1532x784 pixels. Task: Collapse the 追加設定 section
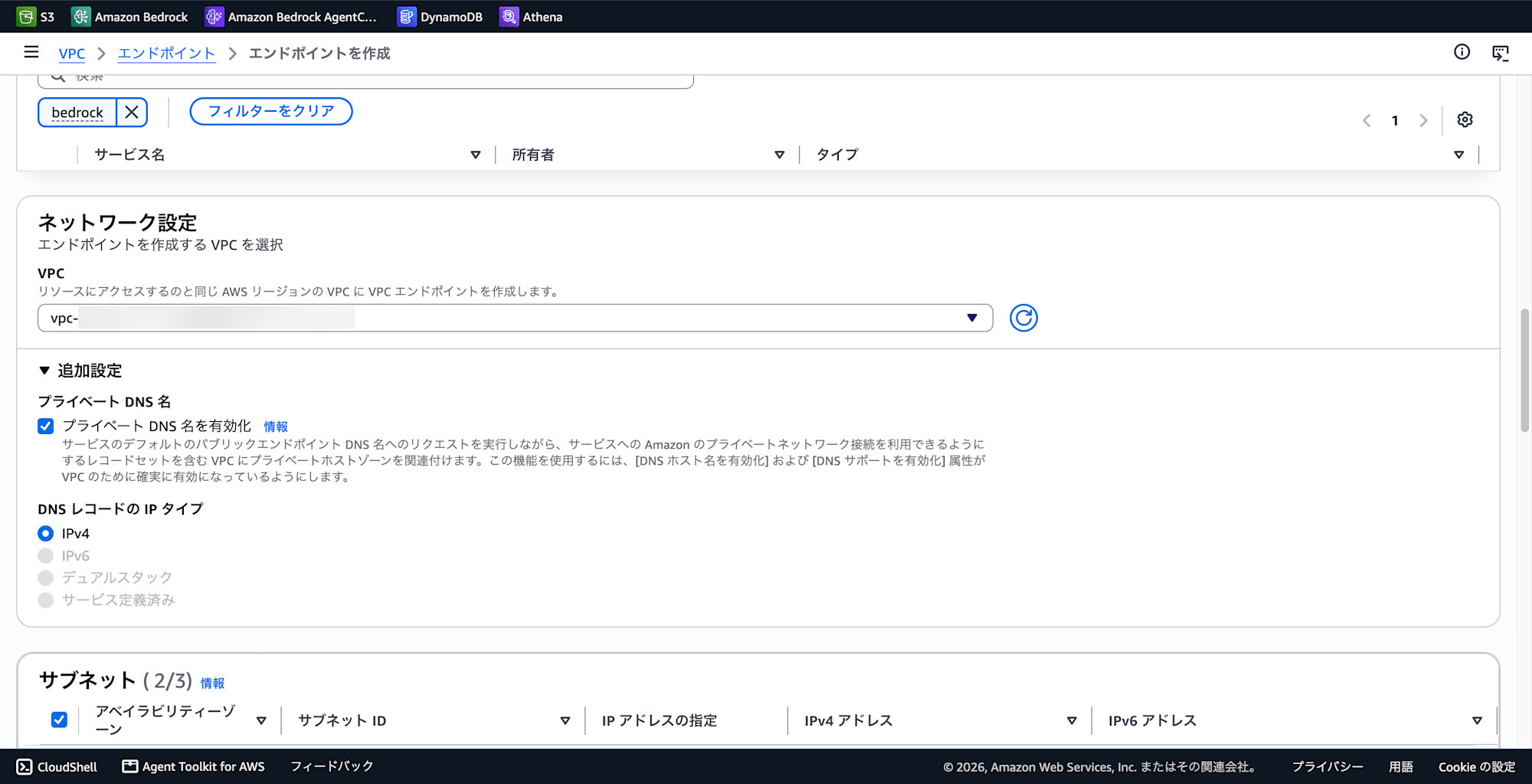[80, 371]
